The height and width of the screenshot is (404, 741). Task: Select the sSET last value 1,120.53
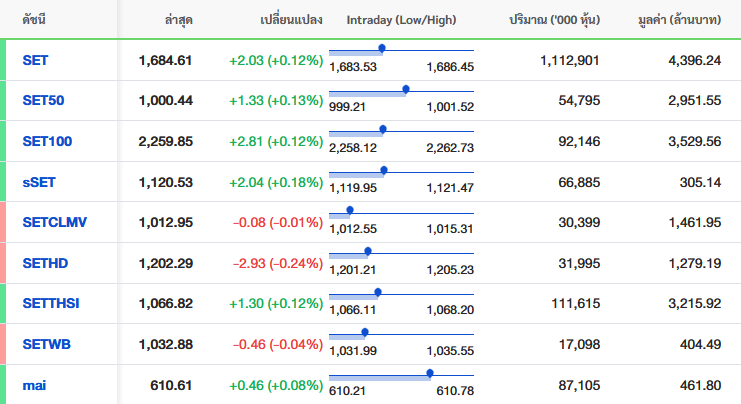click(x=165, y=182)
